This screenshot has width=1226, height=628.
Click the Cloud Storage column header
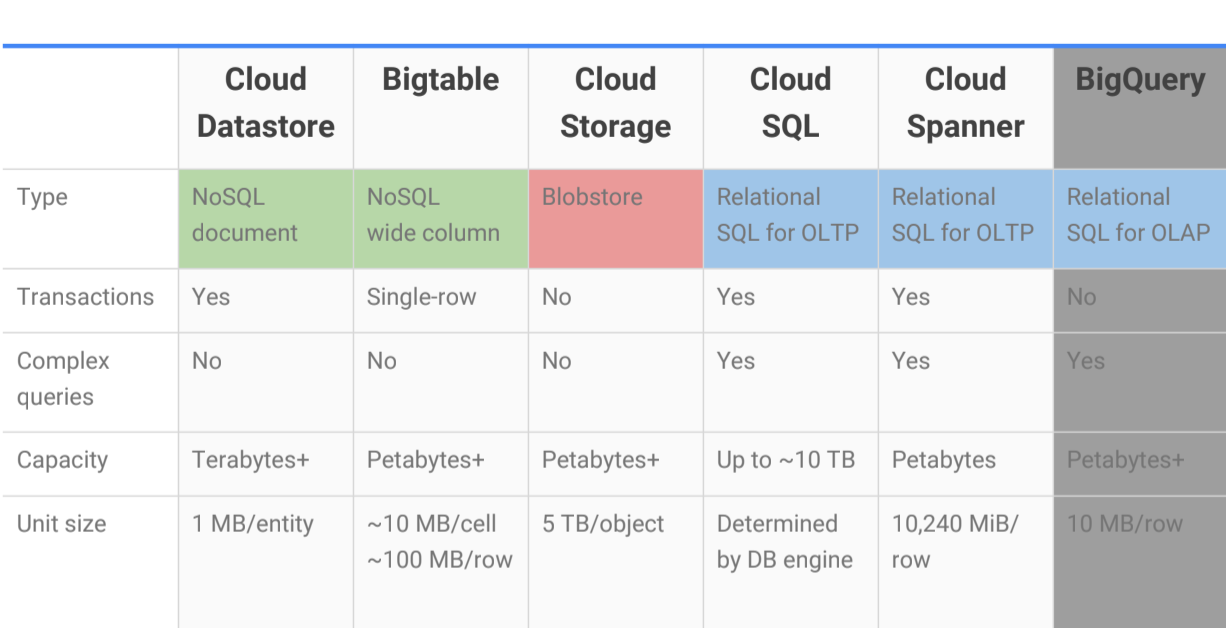(x=615, y=103)
